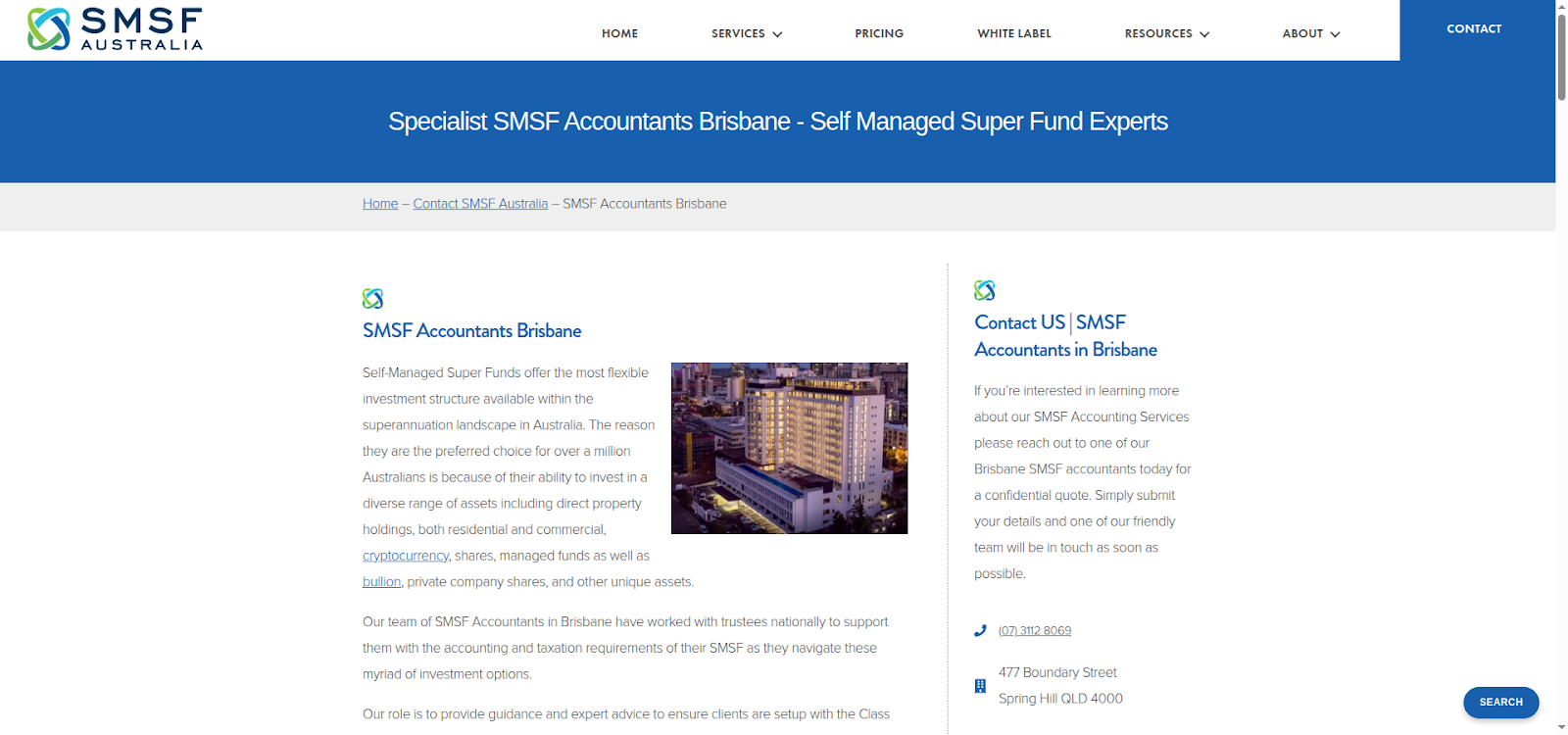Follow the Home breadcrumb link
Screen dimensions: 1568x735
(x=380, y=204)
